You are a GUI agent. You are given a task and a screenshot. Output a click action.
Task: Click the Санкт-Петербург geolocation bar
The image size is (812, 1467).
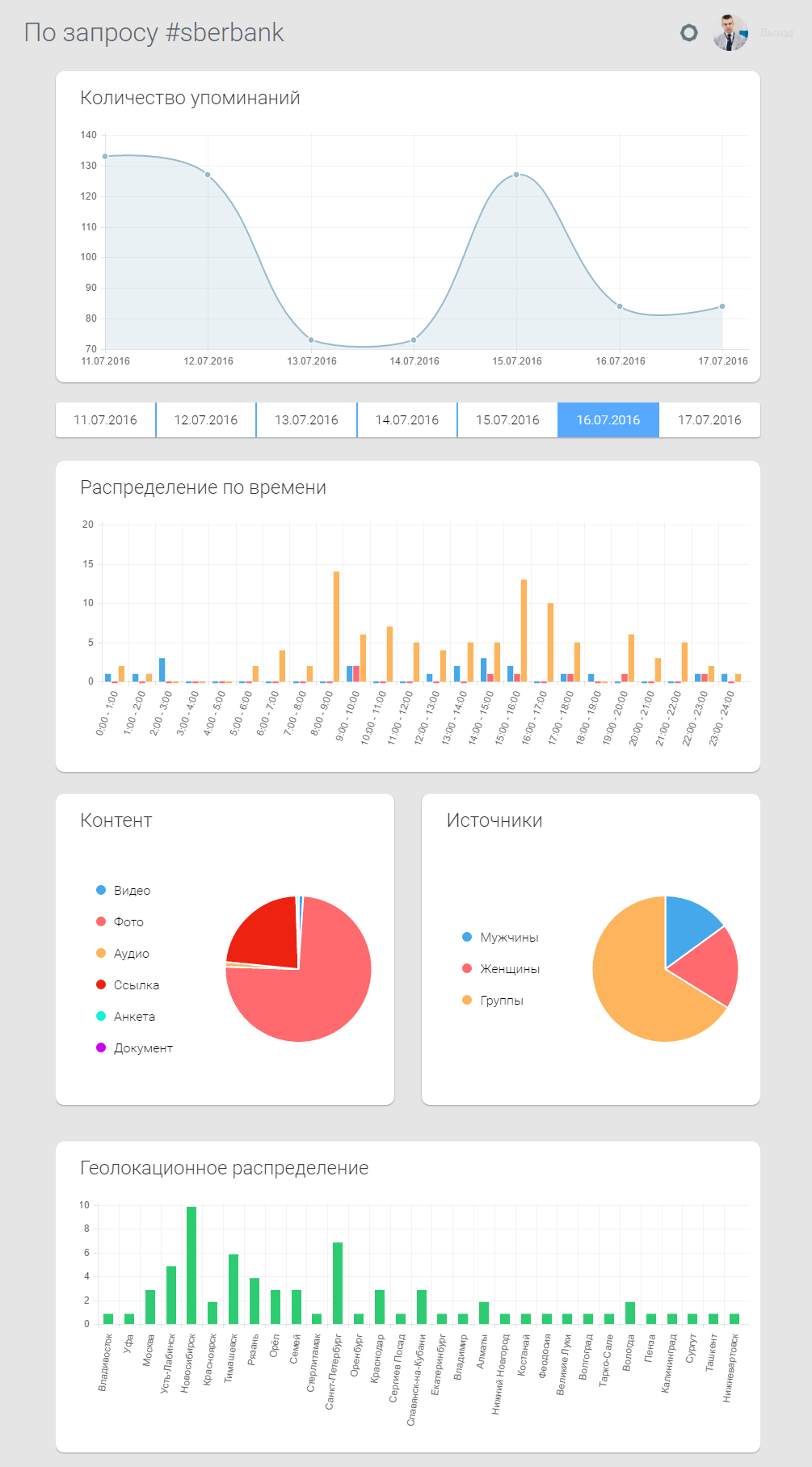338,1283
